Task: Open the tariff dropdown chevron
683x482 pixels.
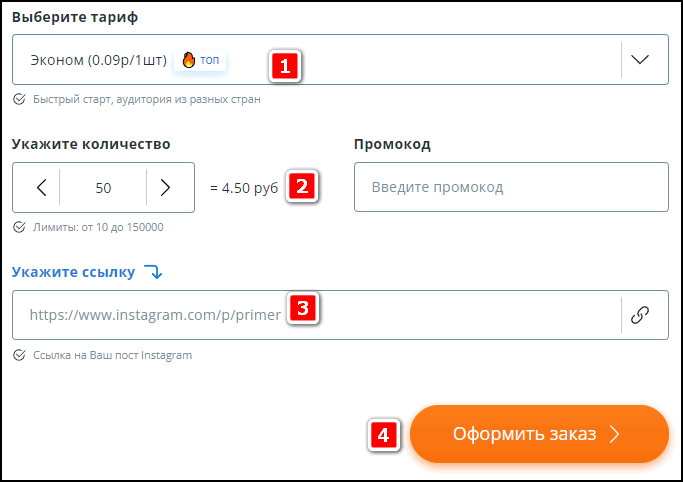Action: pyautogui.click(x=640, y=60)
